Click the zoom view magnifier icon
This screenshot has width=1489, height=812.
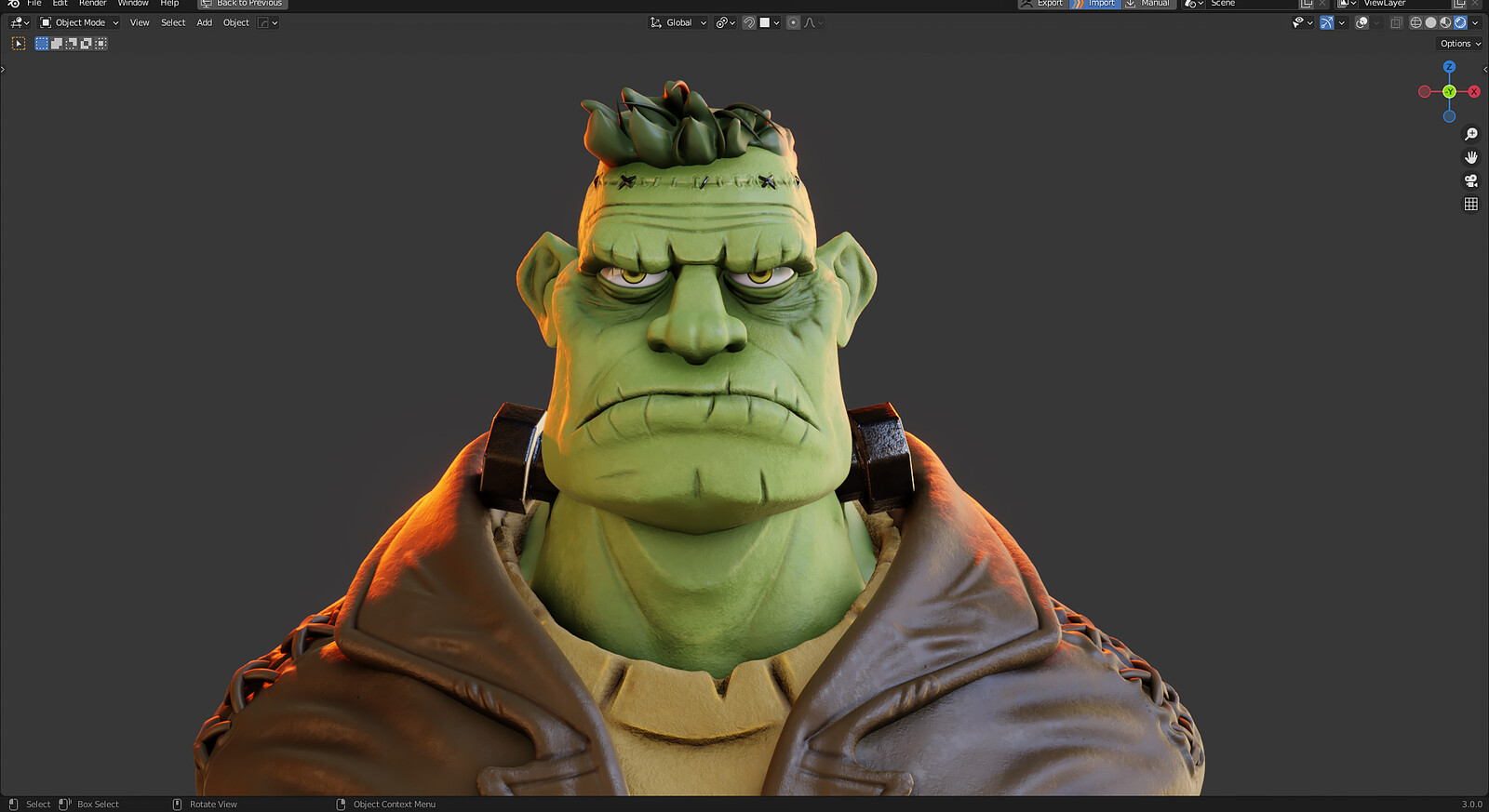tap(1471, 134)
